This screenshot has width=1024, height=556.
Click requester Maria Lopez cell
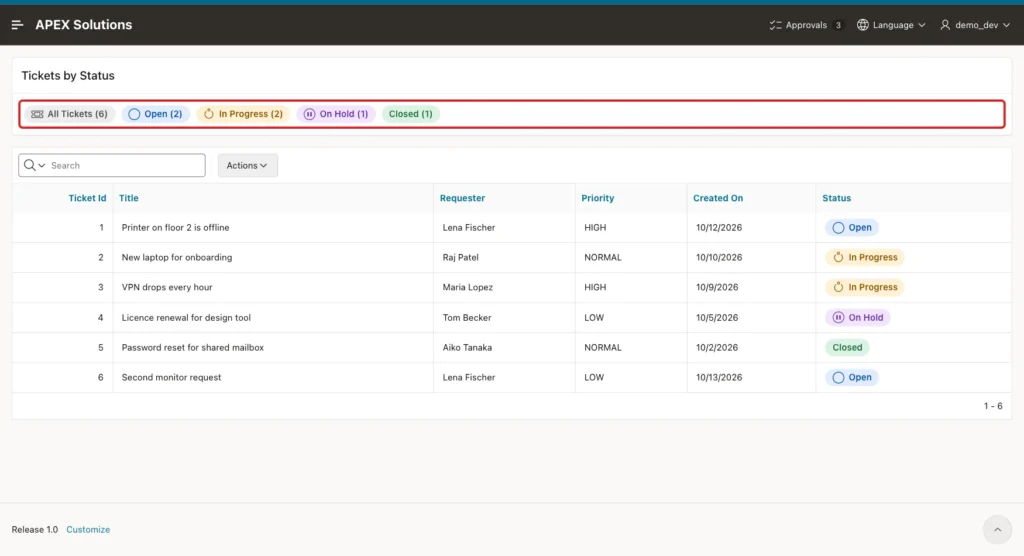tap(468, 287)
